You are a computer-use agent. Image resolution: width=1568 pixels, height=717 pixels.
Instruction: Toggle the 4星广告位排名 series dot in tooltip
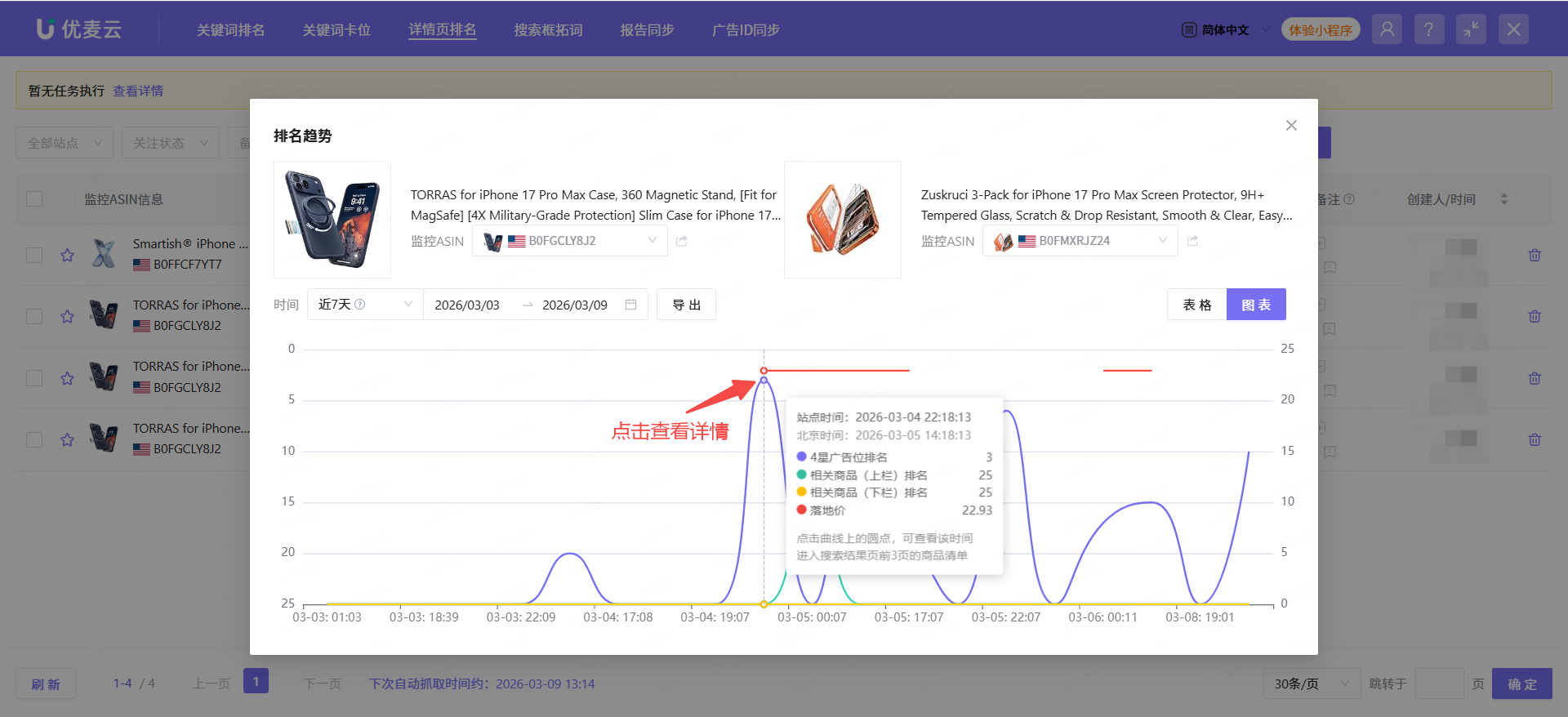coord(801,456)
